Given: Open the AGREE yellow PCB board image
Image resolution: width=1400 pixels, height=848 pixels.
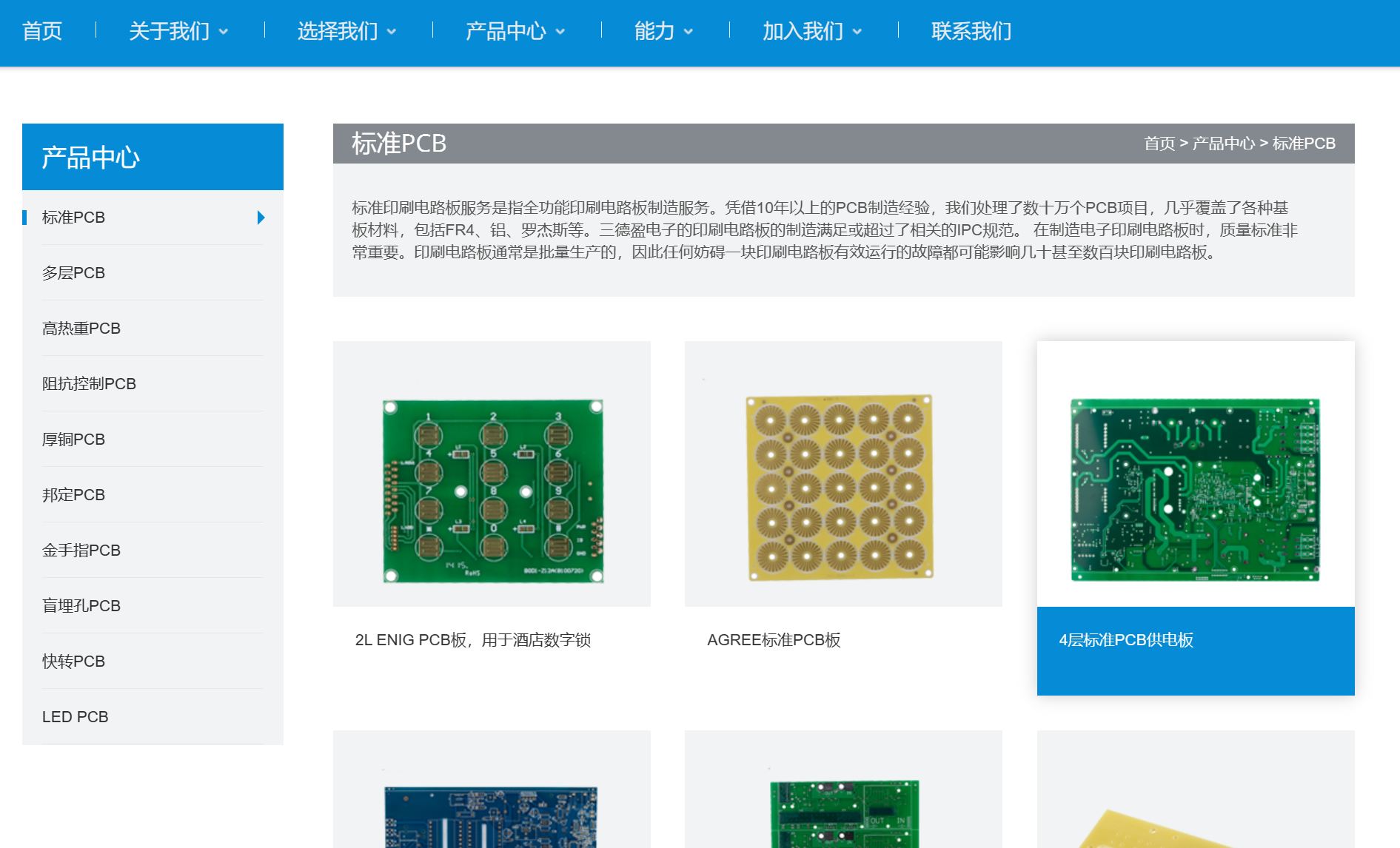Looking at the screenshot, I should tap(843, 474).
